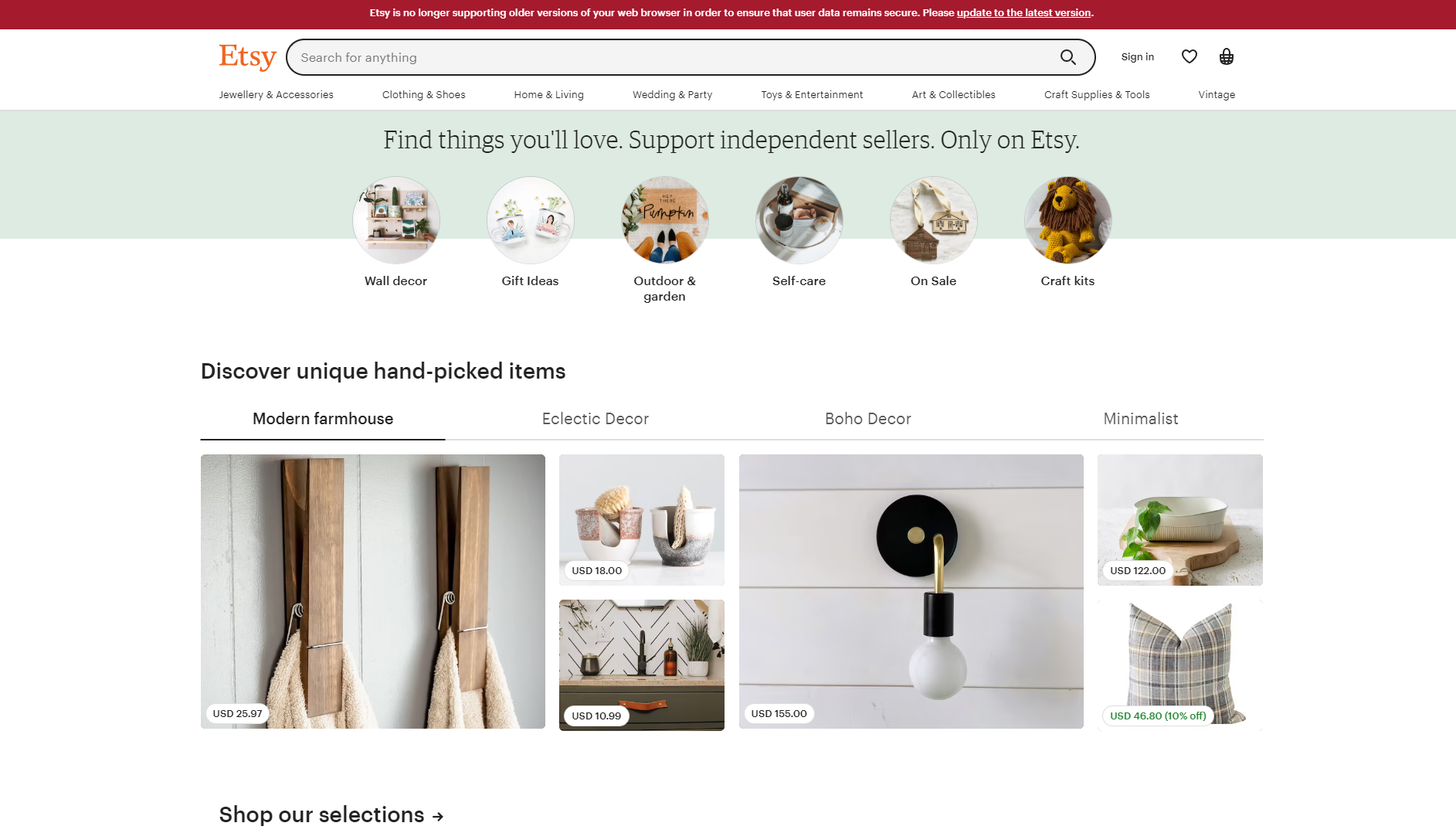Click the search magnifier icon
Screen dimensions: 1456x833
(x=1067, y=57)
